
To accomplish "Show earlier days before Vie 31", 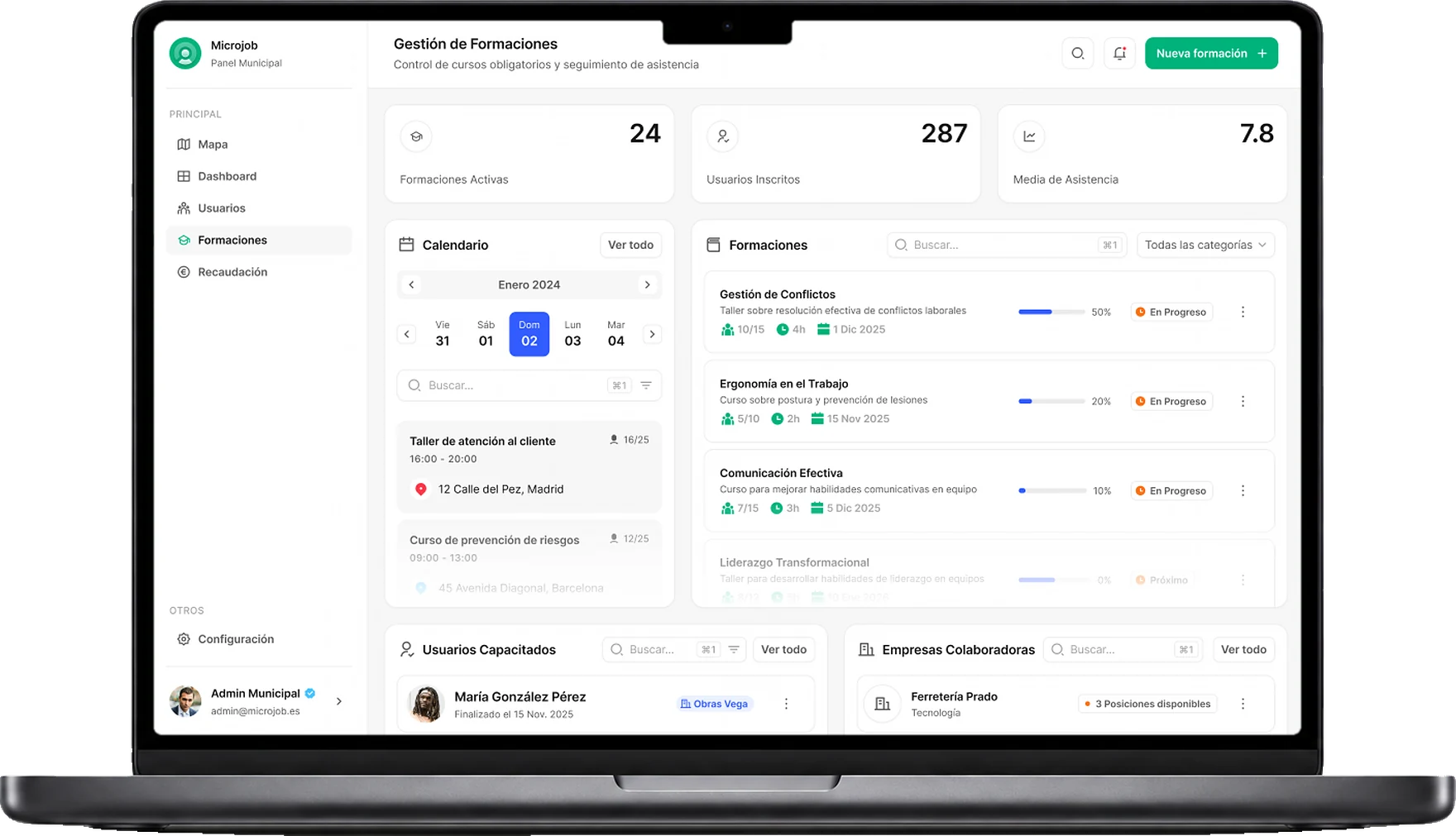I will pyautogui.click(x=406, y=334).
